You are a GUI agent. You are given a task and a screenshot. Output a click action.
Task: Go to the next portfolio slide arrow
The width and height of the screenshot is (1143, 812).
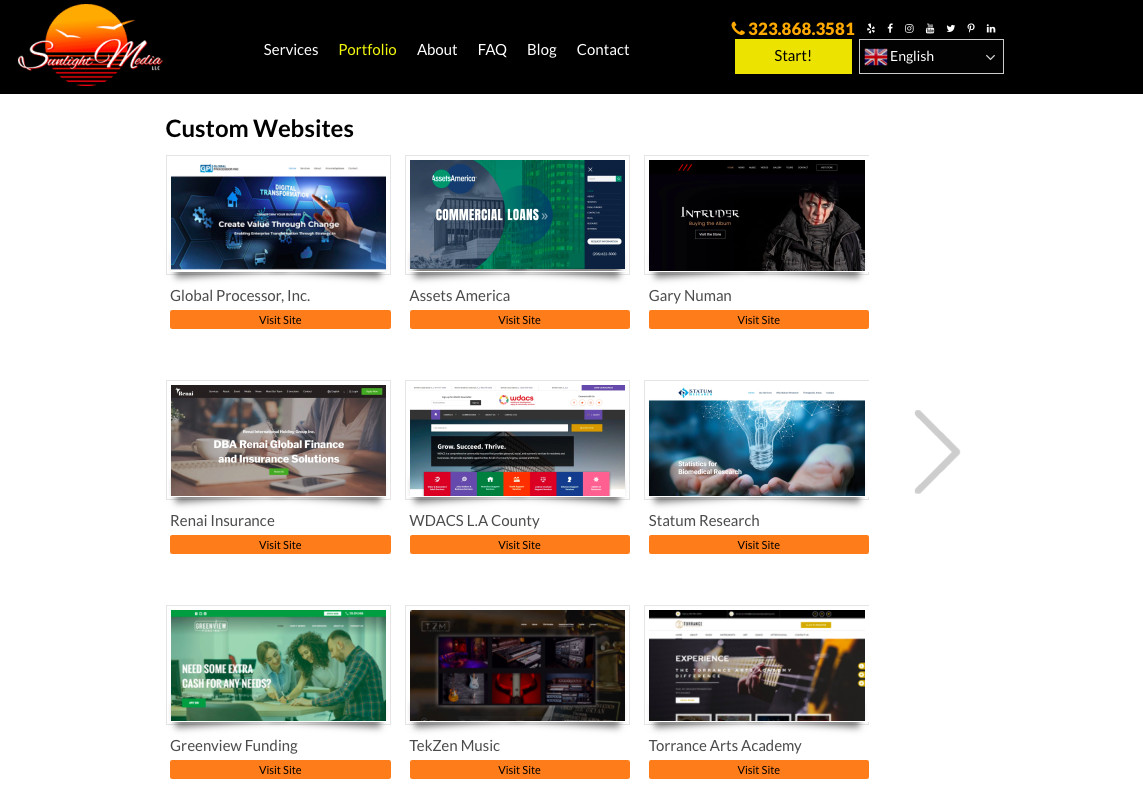click(x=937, y=452)
